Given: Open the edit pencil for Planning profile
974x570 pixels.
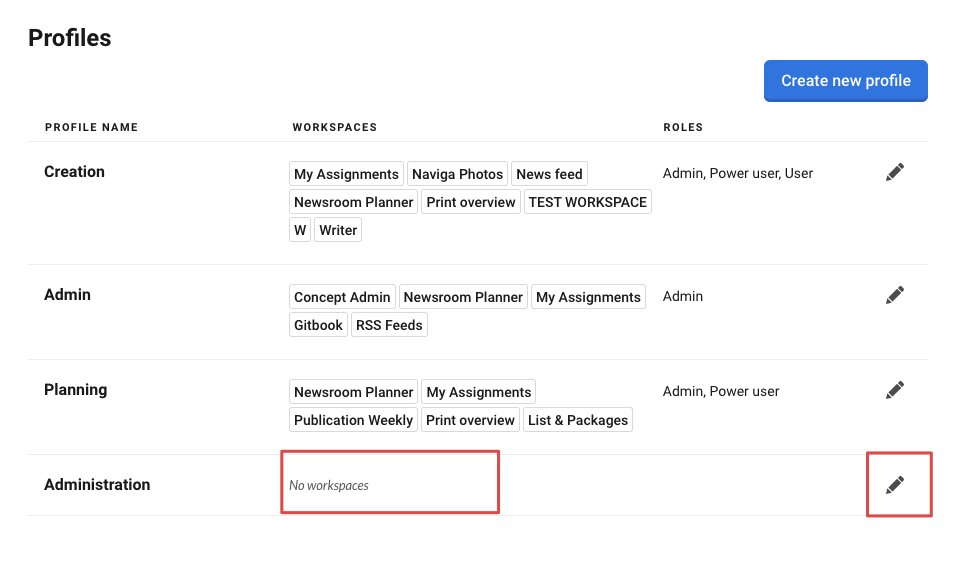Looking at the screenshot, I should click(894, 390).
